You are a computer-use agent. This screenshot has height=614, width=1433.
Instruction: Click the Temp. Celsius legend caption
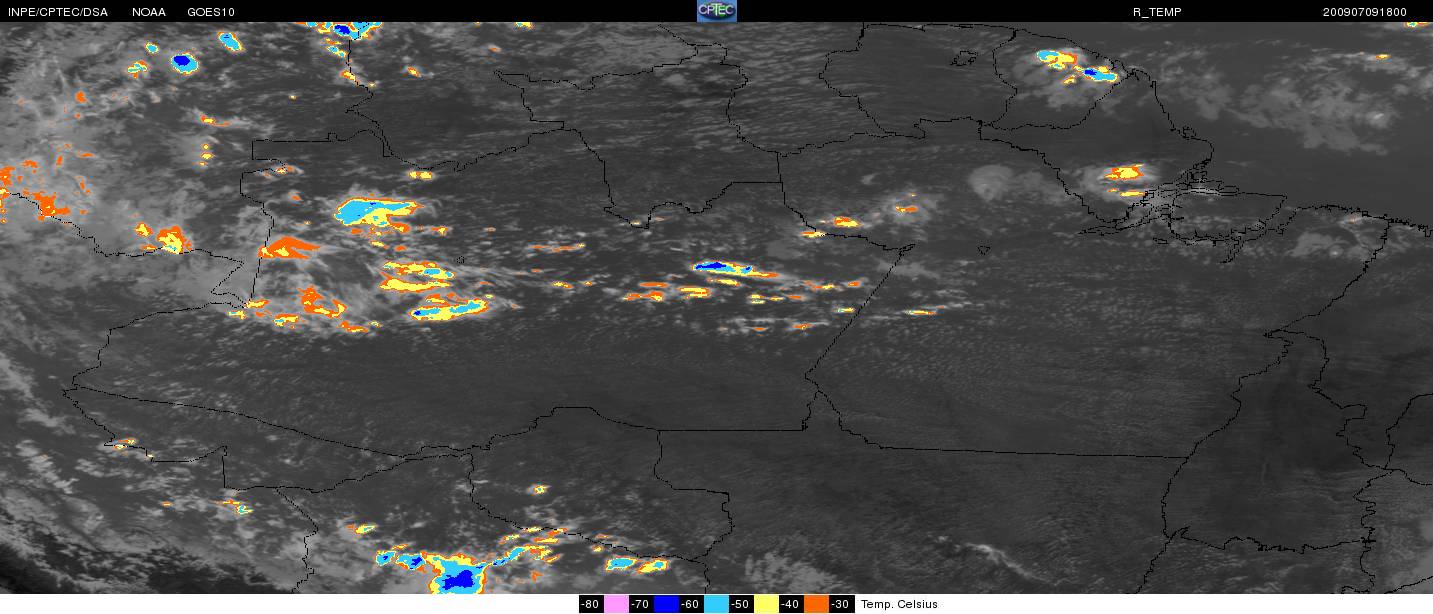tap(899, 604)
